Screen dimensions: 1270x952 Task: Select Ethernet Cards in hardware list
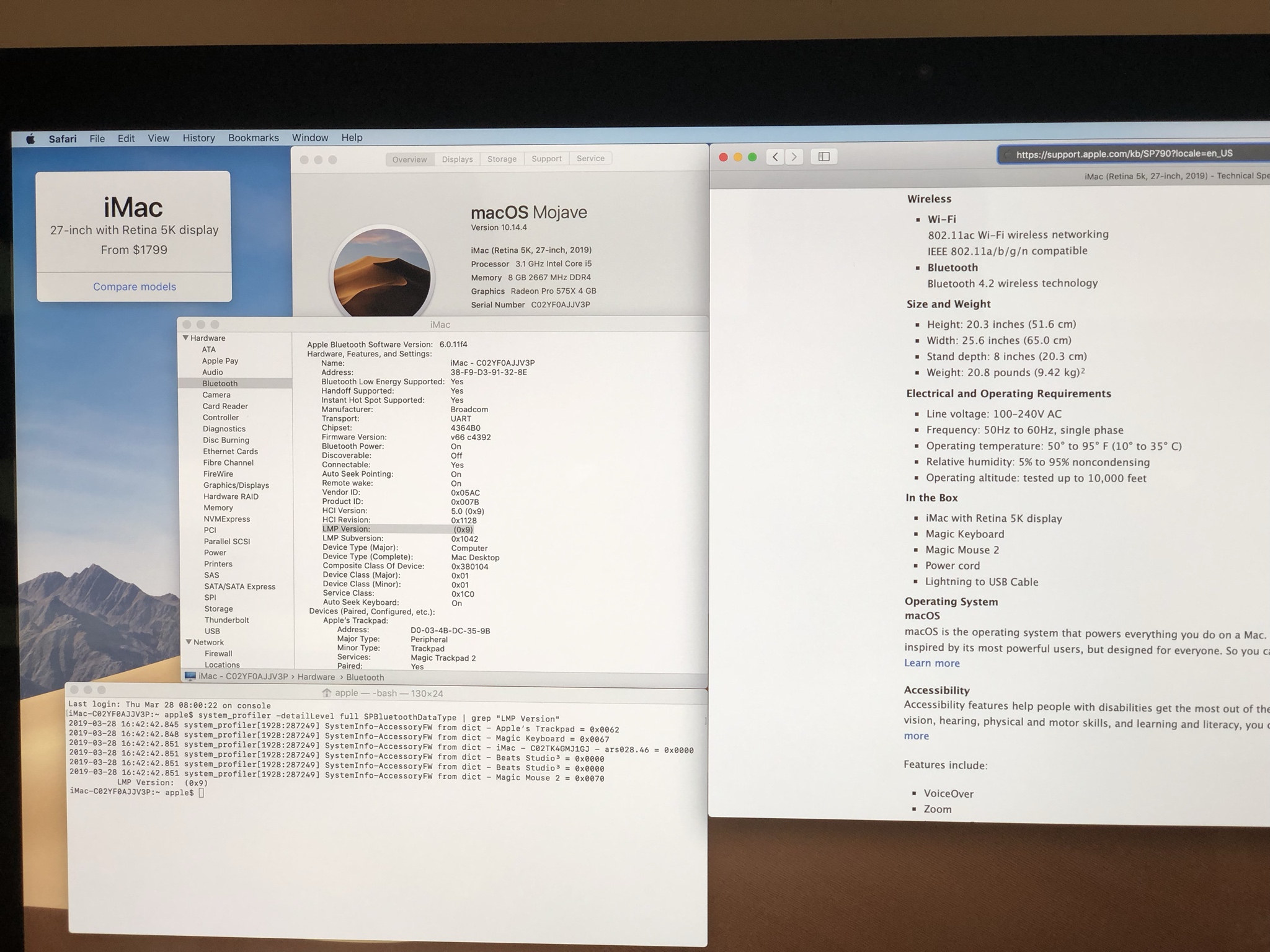click(230, 451)
